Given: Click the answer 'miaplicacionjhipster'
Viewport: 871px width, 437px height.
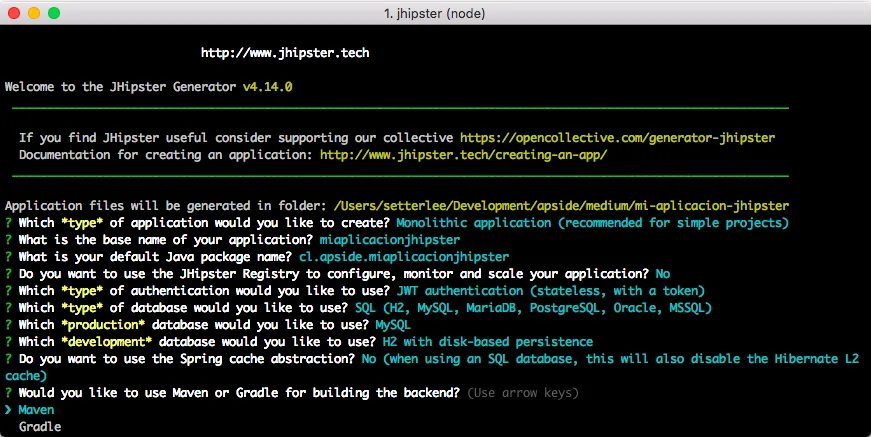Looking at the screenshot, I should 390,240.
